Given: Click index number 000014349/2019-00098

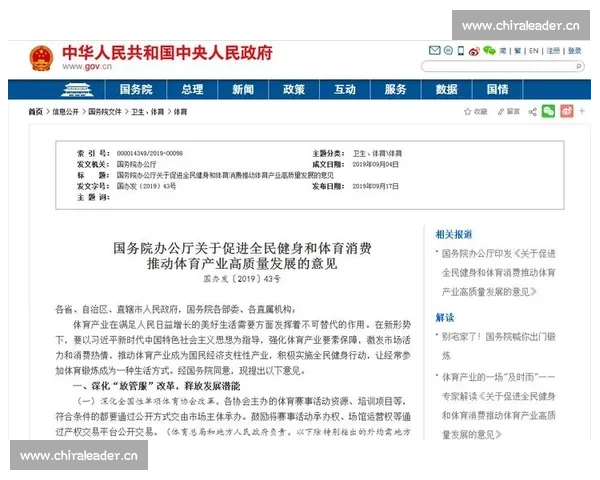Looking at the screenshot, I should click(x=150, y=153).
